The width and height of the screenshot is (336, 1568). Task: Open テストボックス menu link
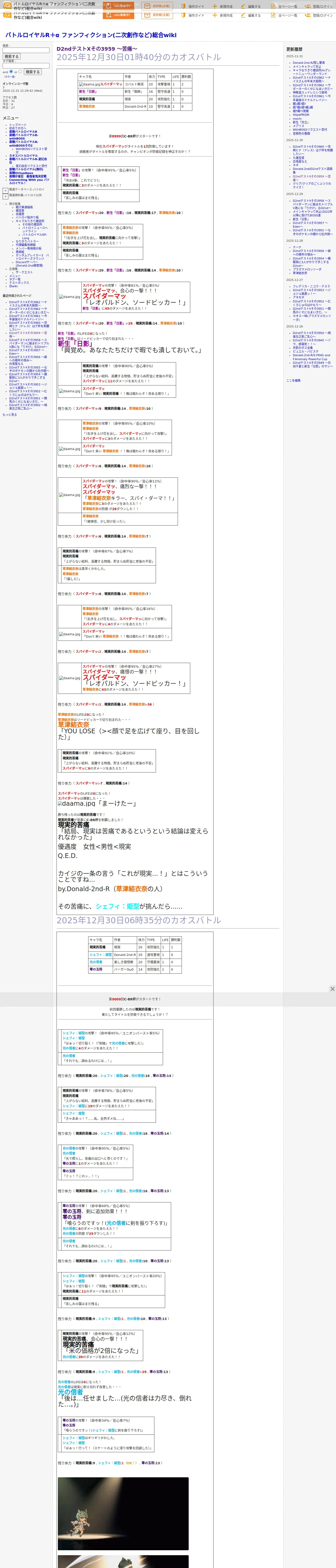pos(19,283)
